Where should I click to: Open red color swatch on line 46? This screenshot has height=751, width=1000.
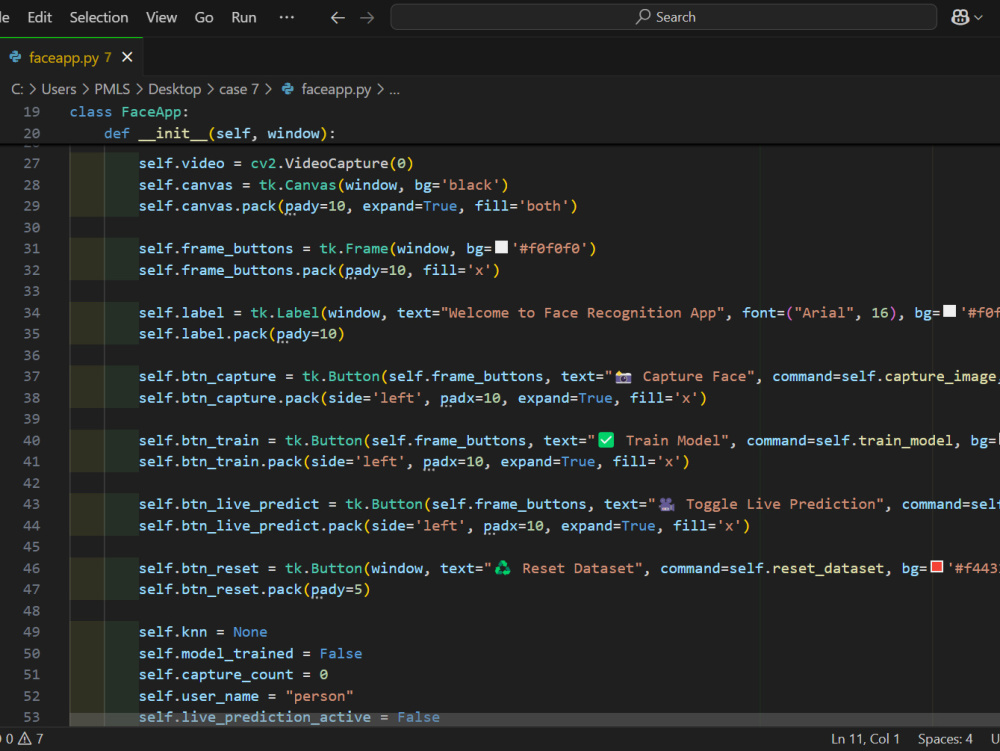[937, 567]
